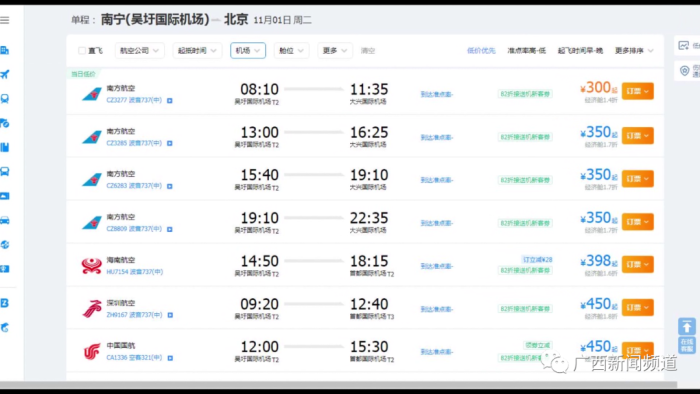
Task: Click 清空 to clear filters
Action: pos(368,51)
